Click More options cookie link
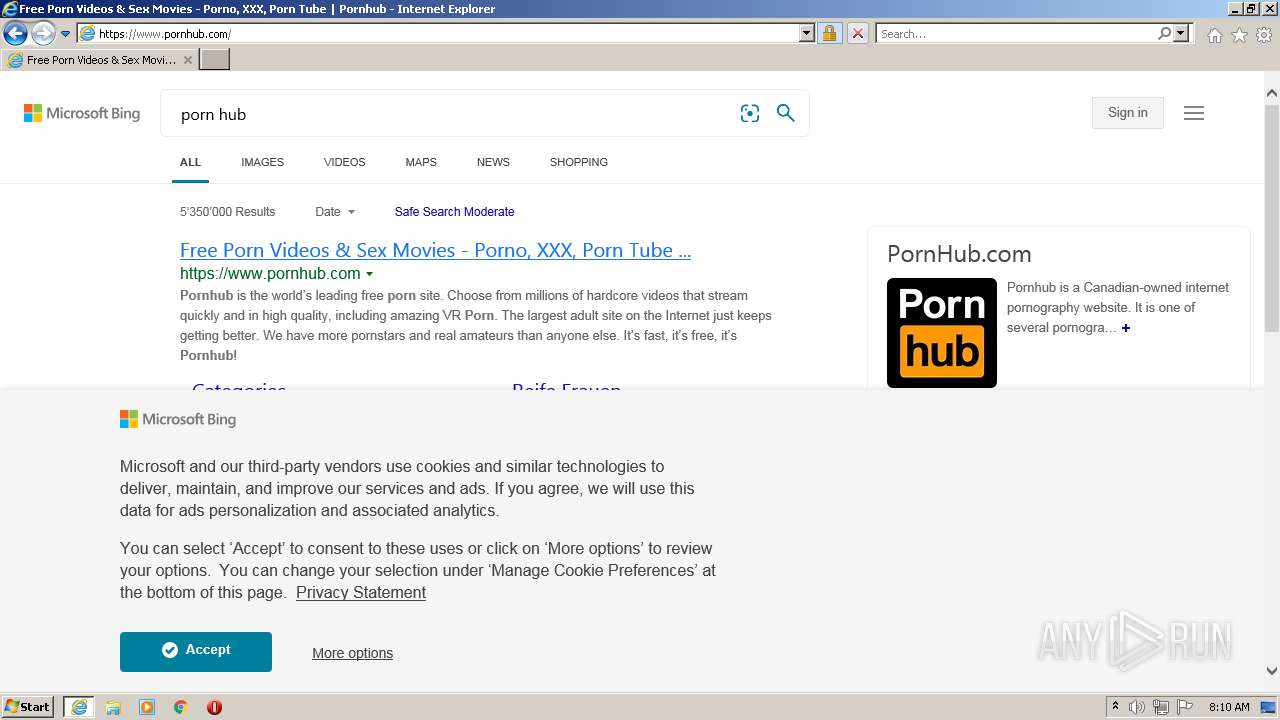 point(352,653)
